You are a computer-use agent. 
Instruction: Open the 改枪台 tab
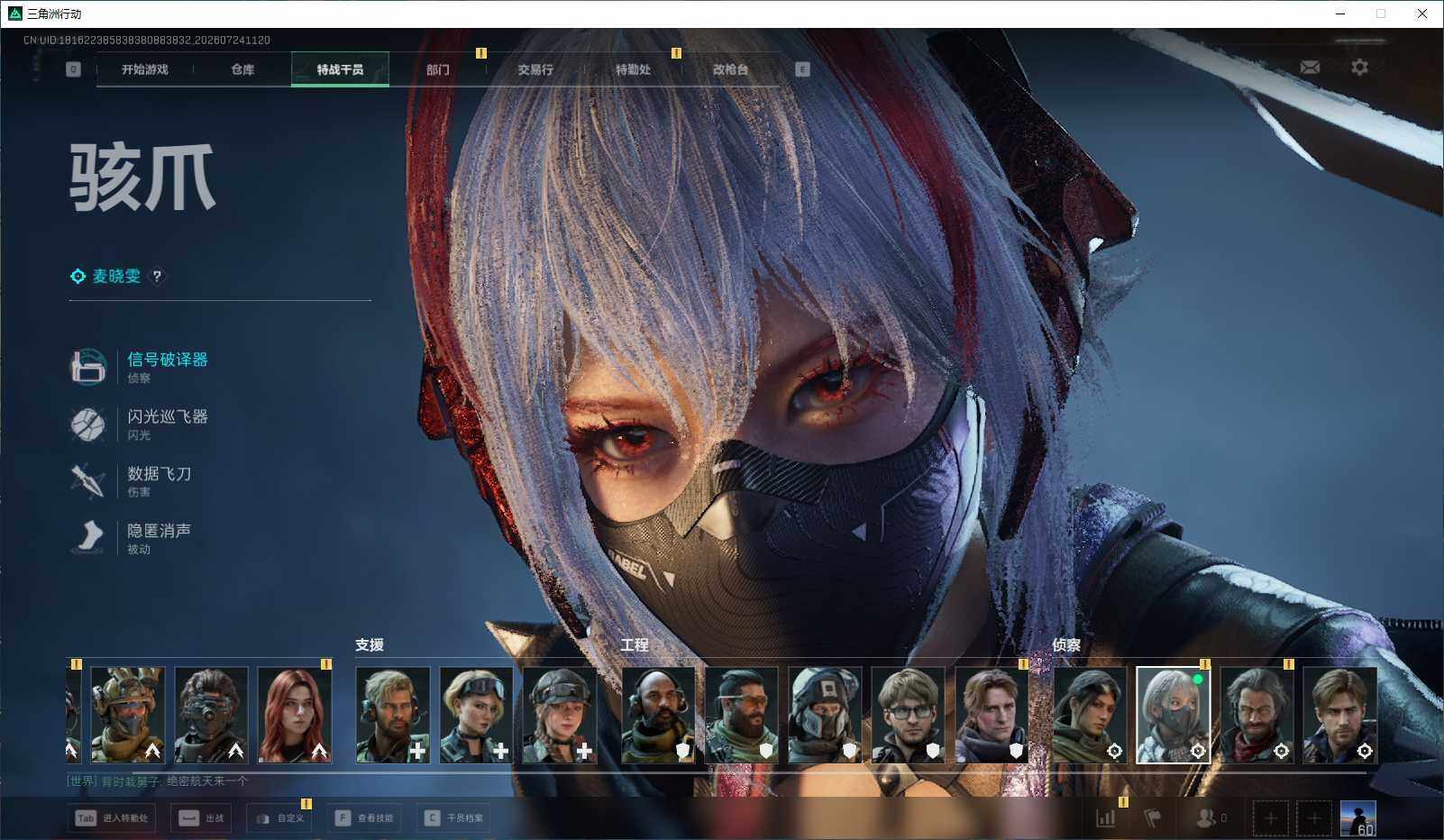(x=730, y=69)
